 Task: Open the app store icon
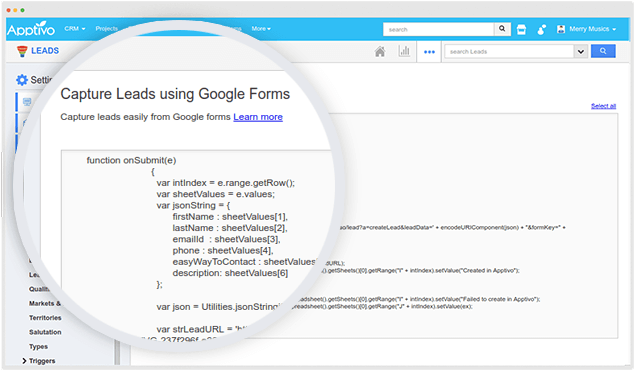click(x=522, y=29)
